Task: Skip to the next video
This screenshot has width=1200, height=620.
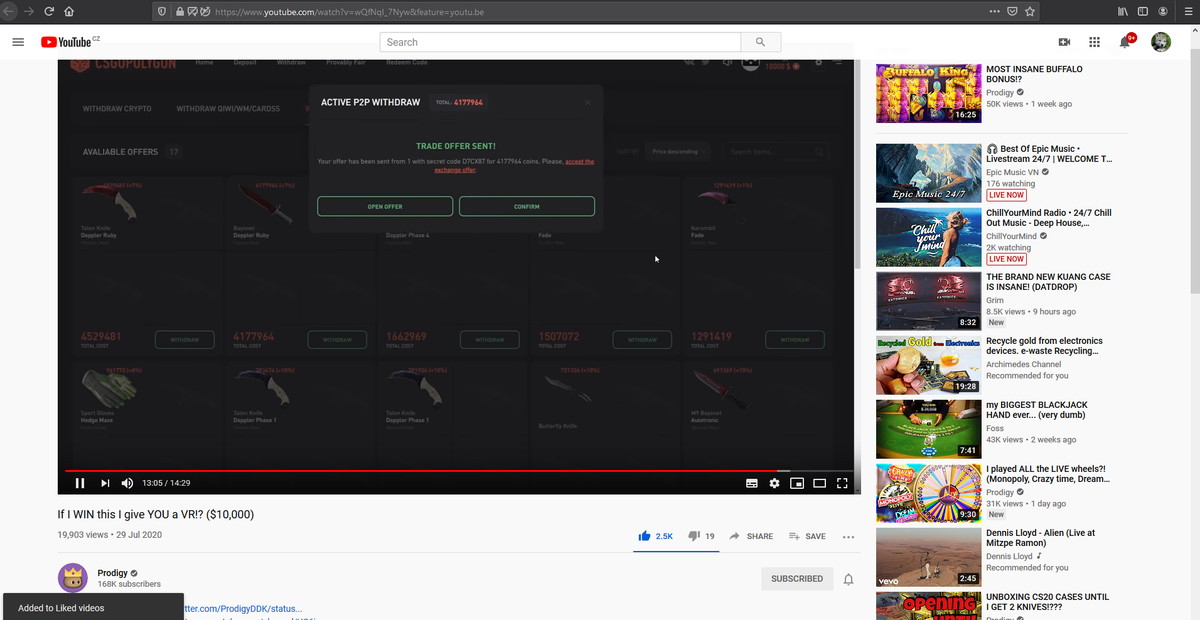Action: click(105, 483)
